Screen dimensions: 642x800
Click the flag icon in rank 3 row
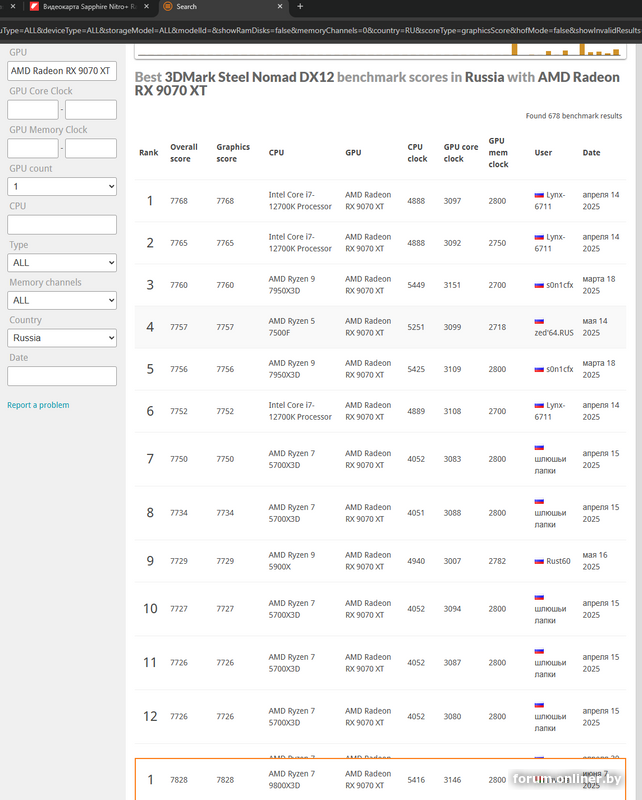pos(539,285)
